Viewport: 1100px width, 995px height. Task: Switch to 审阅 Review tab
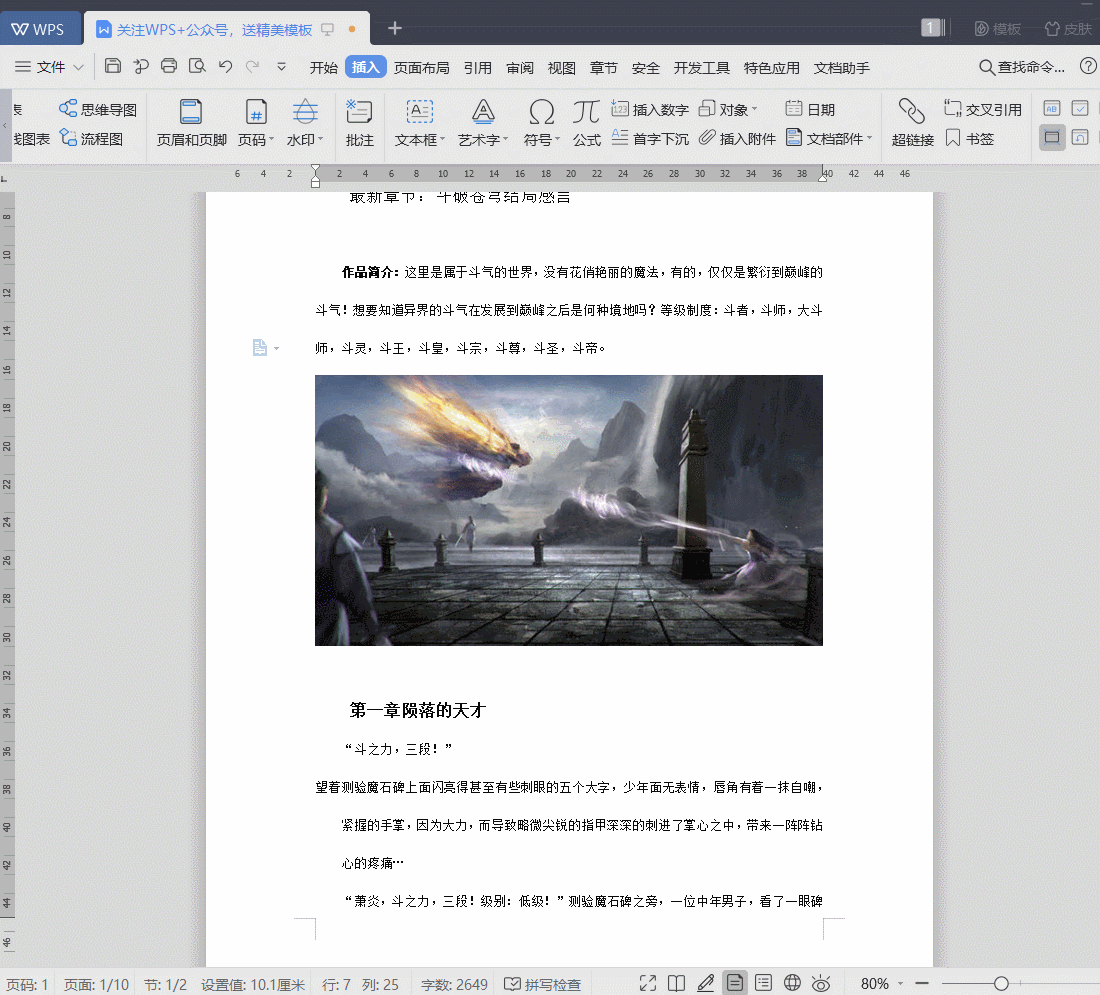(x=520, y=67)
